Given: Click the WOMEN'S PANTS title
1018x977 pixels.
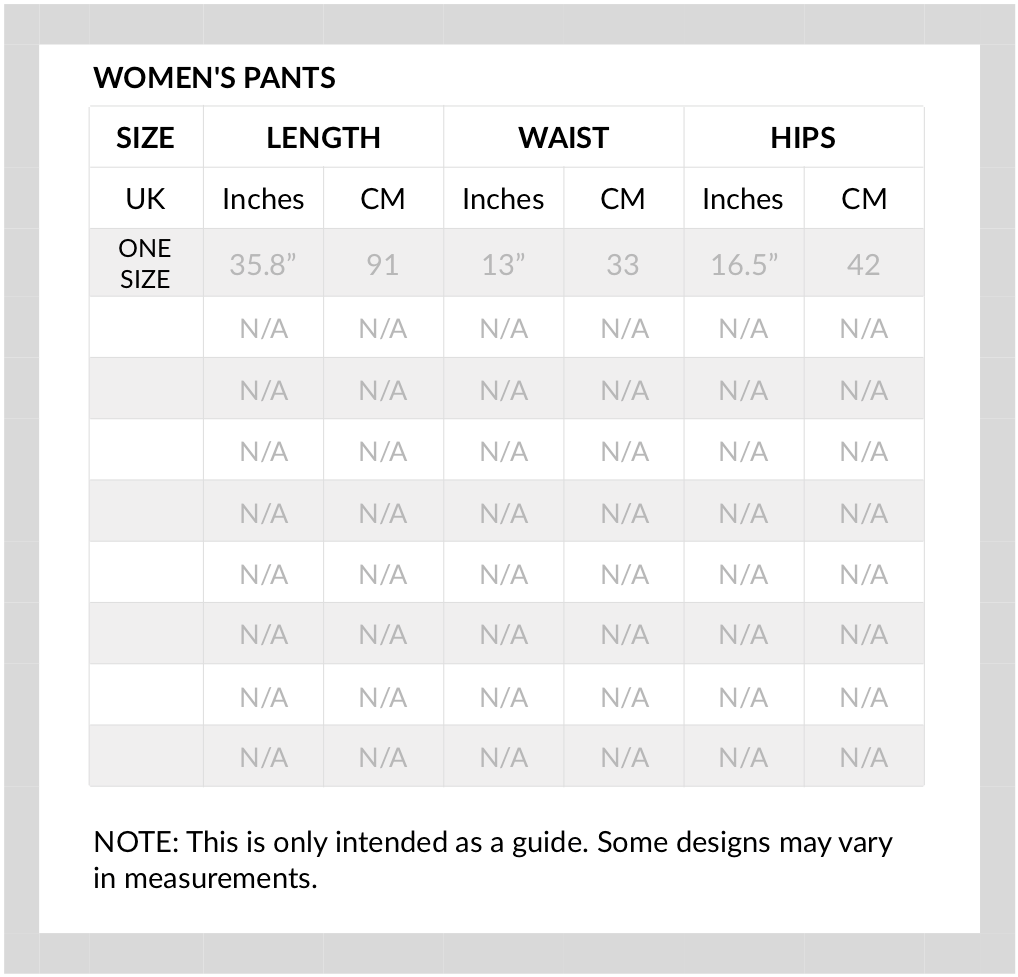Looking at the screenshot, I should [214, 78].
